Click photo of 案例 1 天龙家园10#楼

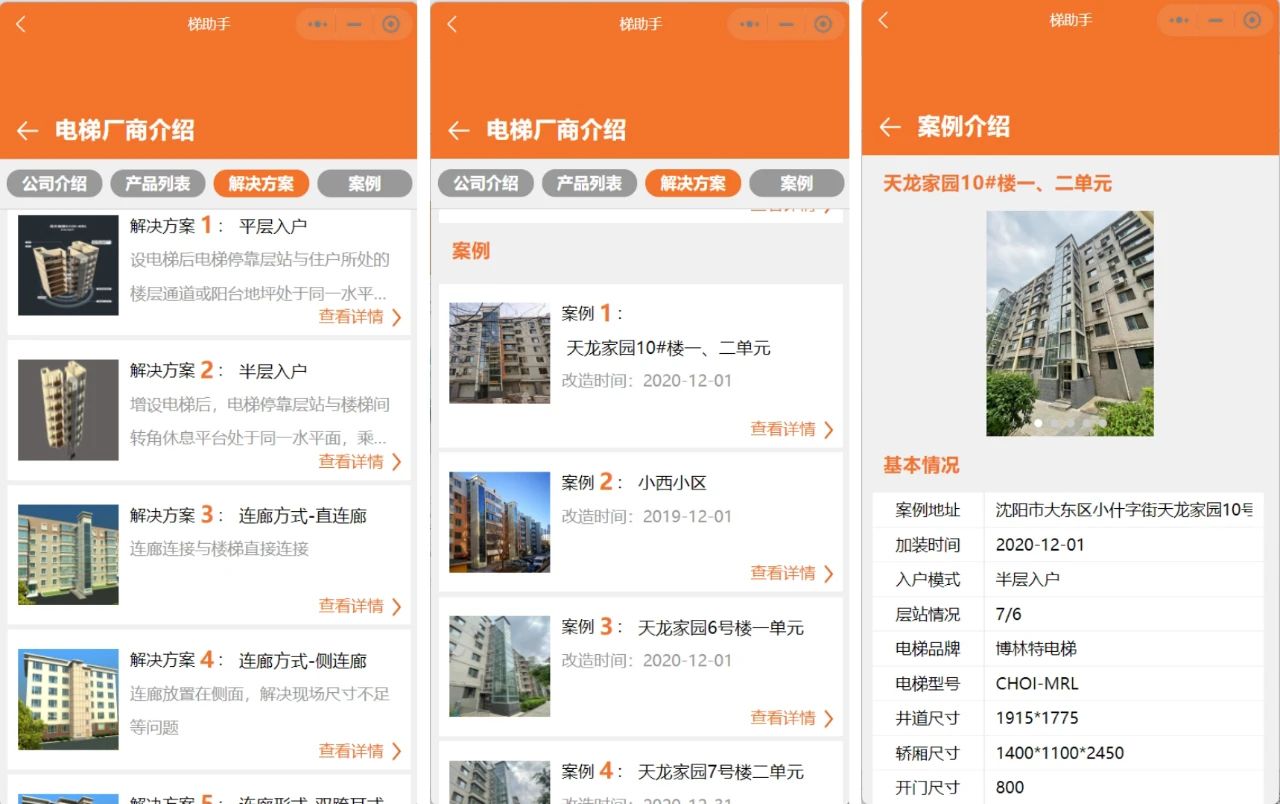point(500,353)
